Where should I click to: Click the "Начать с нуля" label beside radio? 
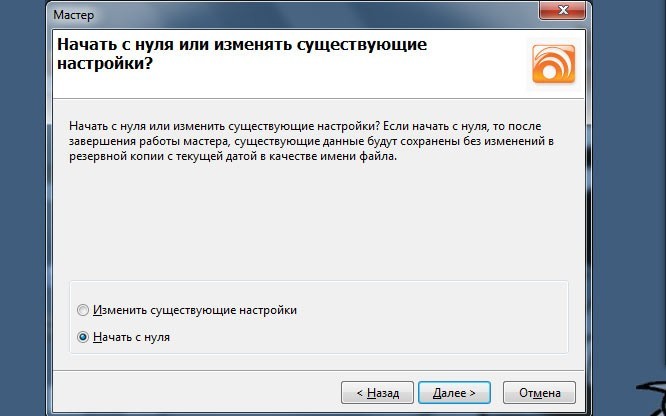(131, 338)
